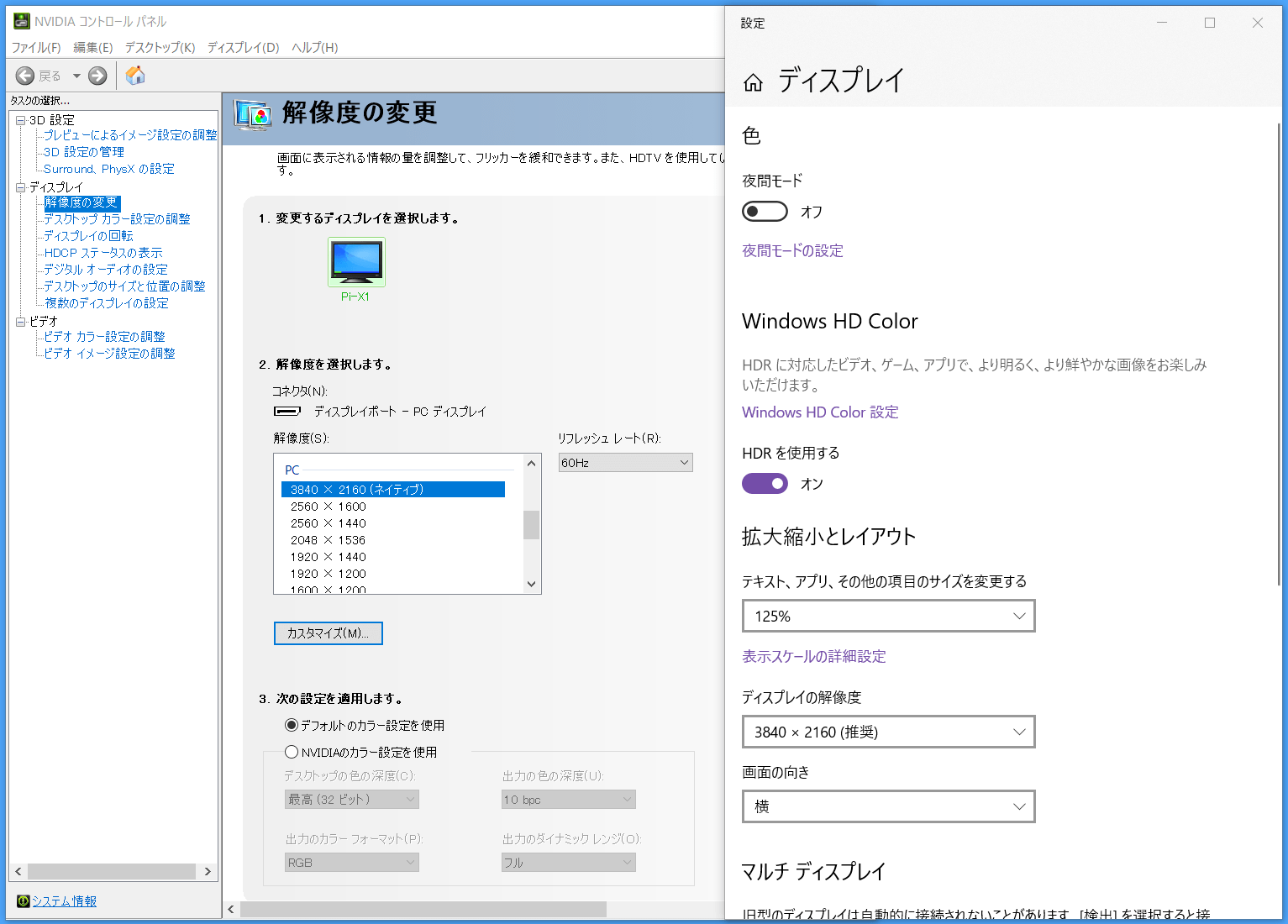Open 出力のダイナミック レンジ dropdown
The height and width of the screenshot is (924, 1288).
click(569, 863)
